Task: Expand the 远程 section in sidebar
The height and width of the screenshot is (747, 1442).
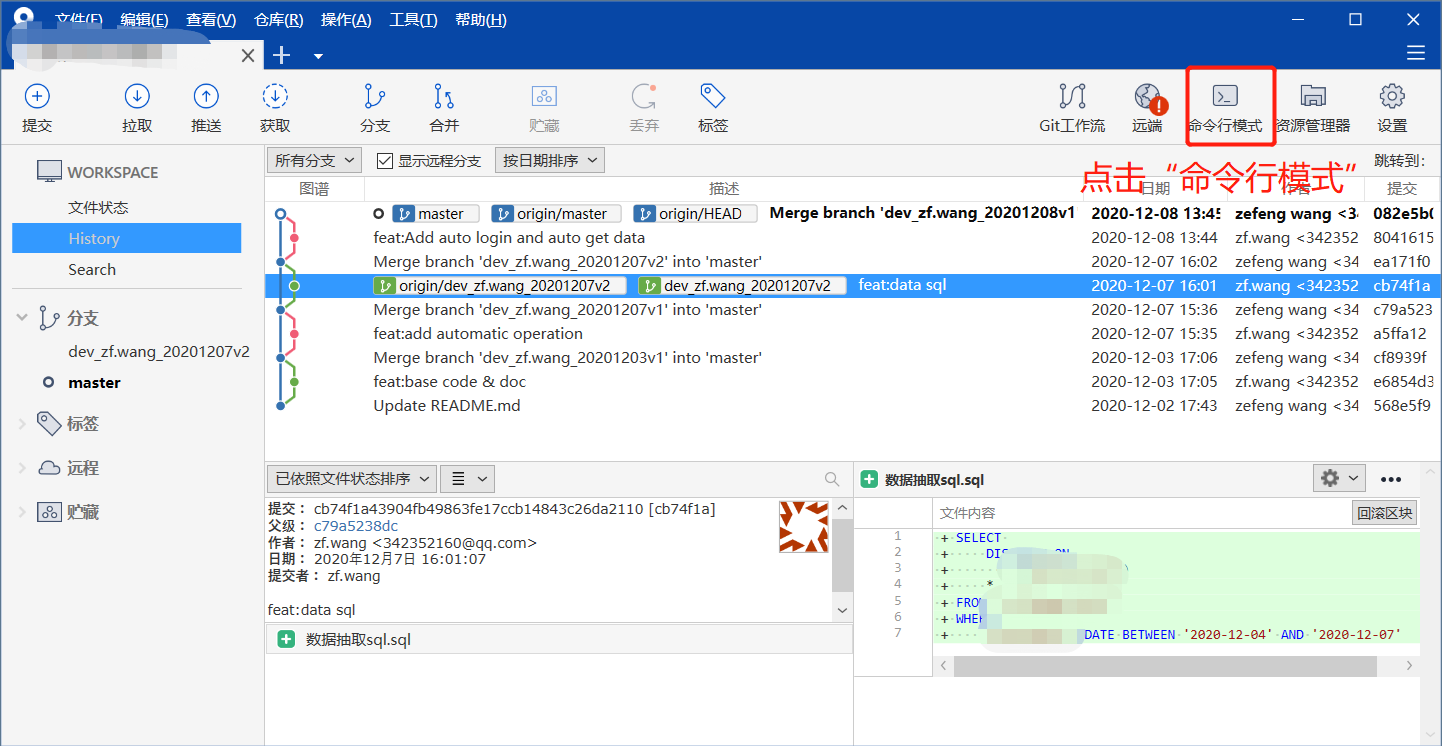Action: [22, 468]
